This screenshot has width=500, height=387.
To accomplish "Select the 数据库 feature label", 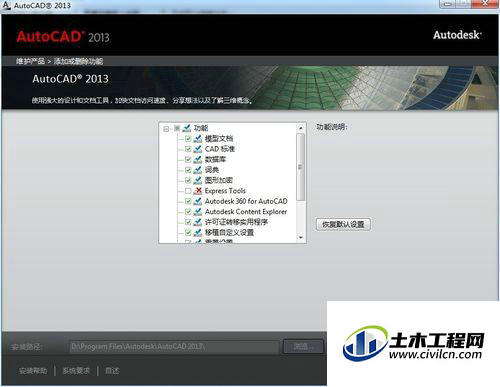I will pos(216,159).
